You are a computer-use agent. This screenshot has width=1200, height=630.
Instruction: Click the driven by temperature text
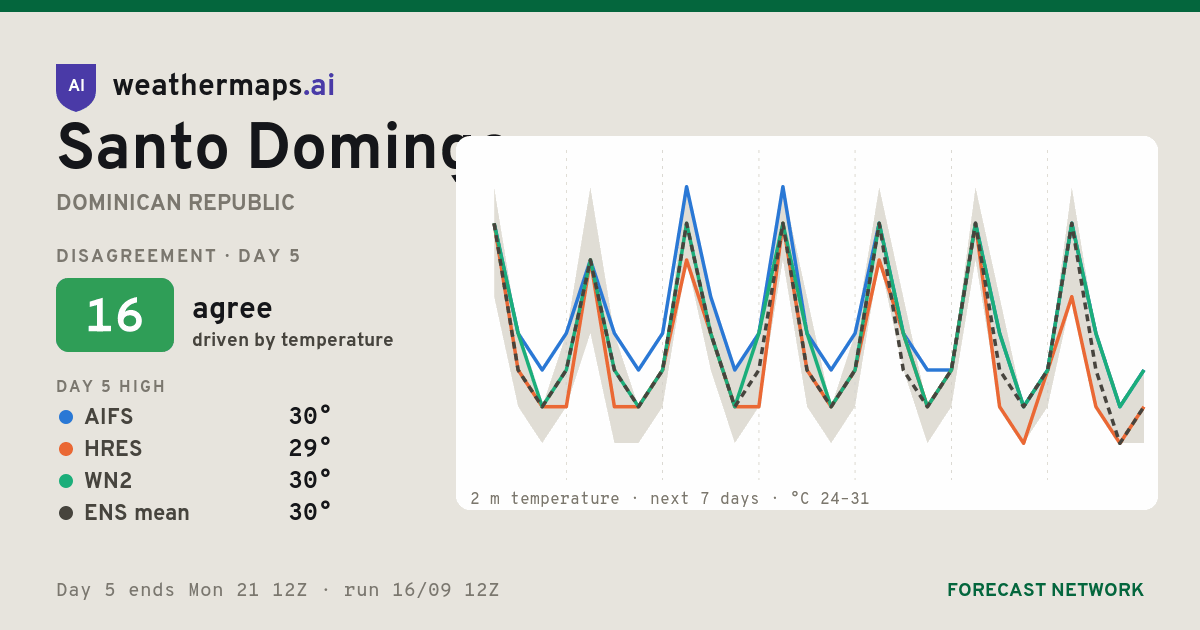[x=293, y=340]
